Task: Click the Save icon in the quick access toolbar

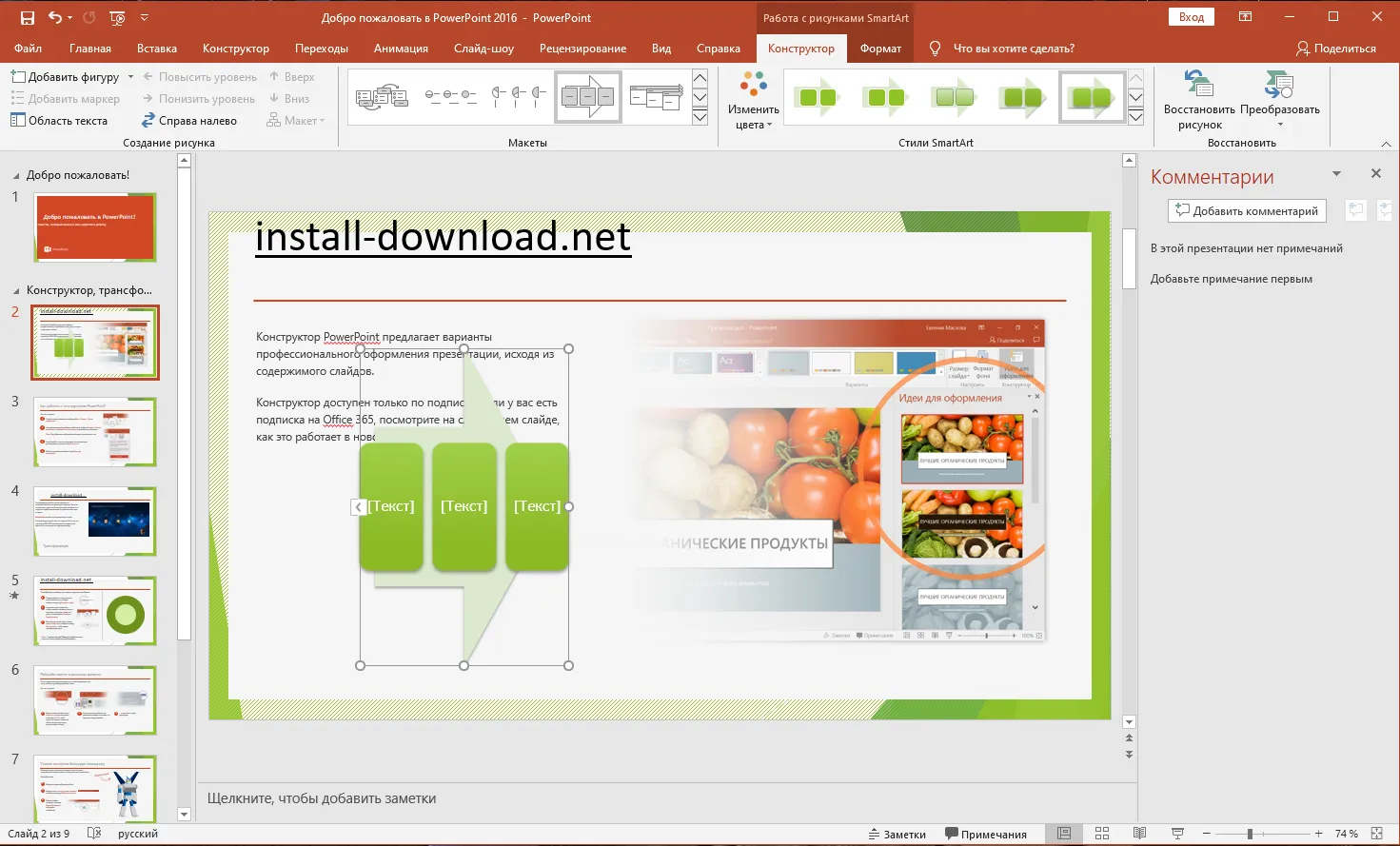Action: coord(27,17)
